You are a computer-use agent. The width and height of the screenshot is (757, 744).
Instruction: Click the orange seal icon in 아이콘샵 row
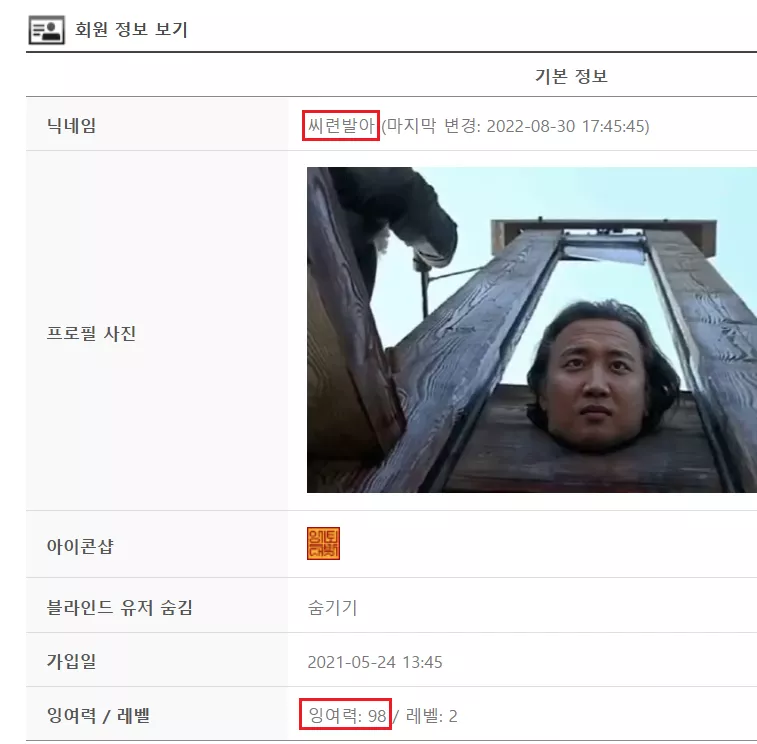(x=323, y=543)
